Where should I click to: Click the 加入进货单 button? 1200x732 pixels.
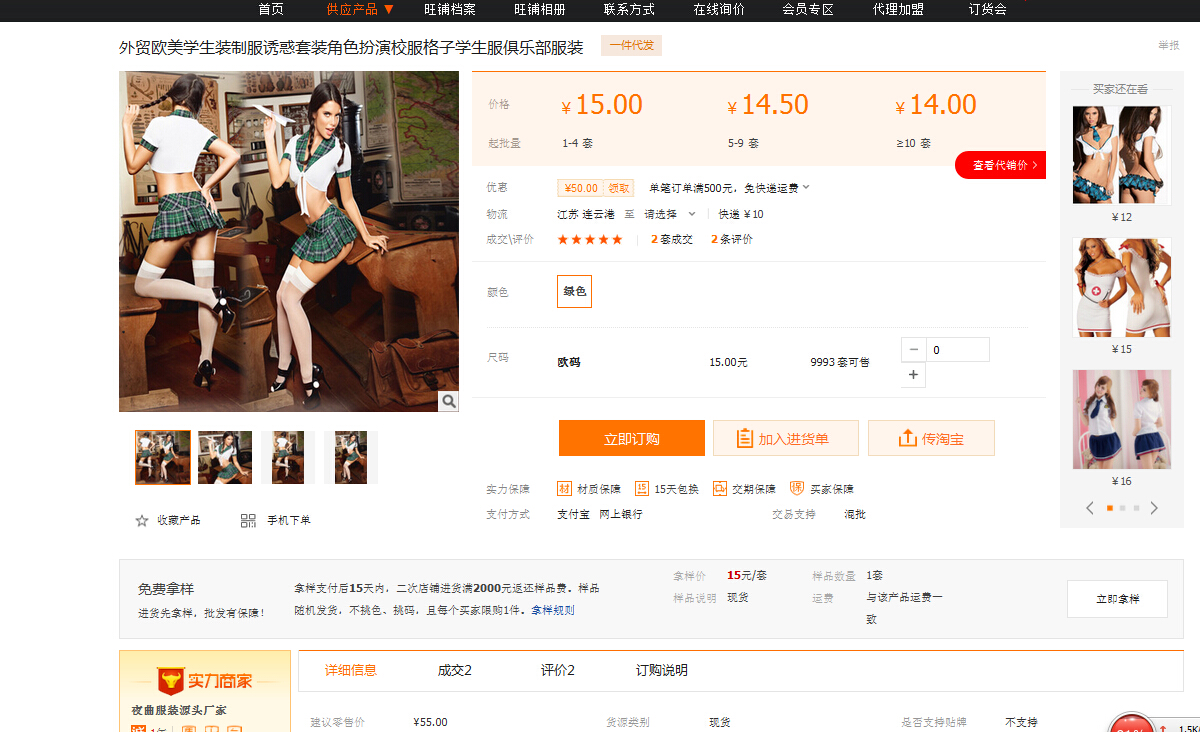[x=785, y=438]
